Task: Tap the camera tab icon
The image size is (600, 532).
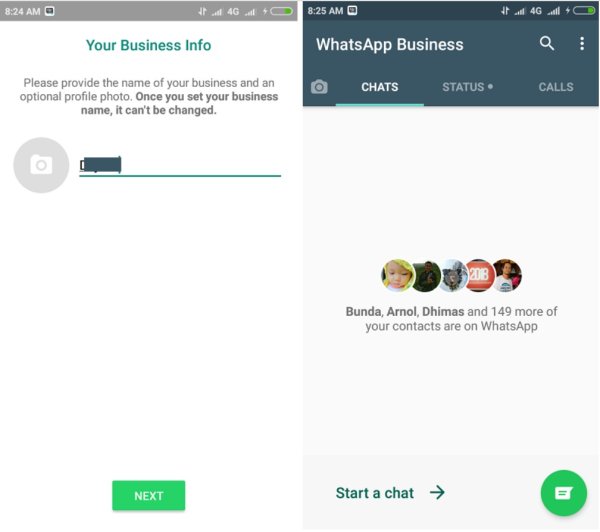Action: pyautogui.click(x=319, y=87)
